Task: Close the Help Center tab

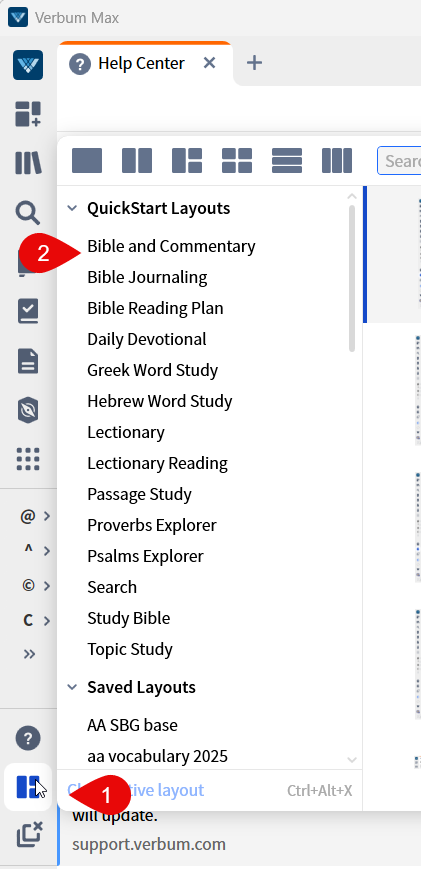Action: click(209, 63)
